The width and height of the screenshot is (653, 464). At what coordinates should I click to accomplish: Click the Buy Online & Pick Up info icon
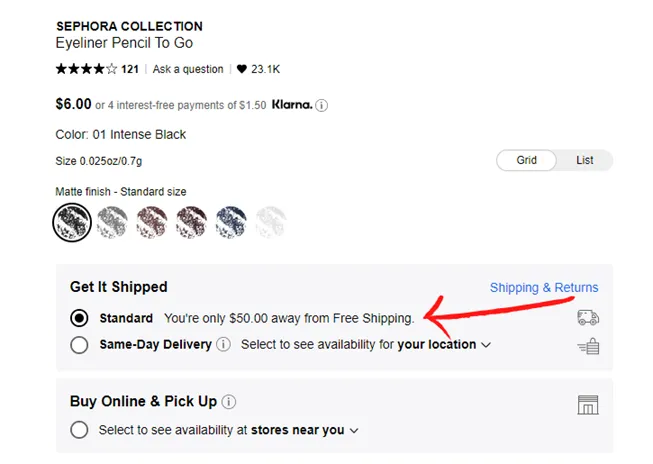pyautogui.click(x=229, y=402)
